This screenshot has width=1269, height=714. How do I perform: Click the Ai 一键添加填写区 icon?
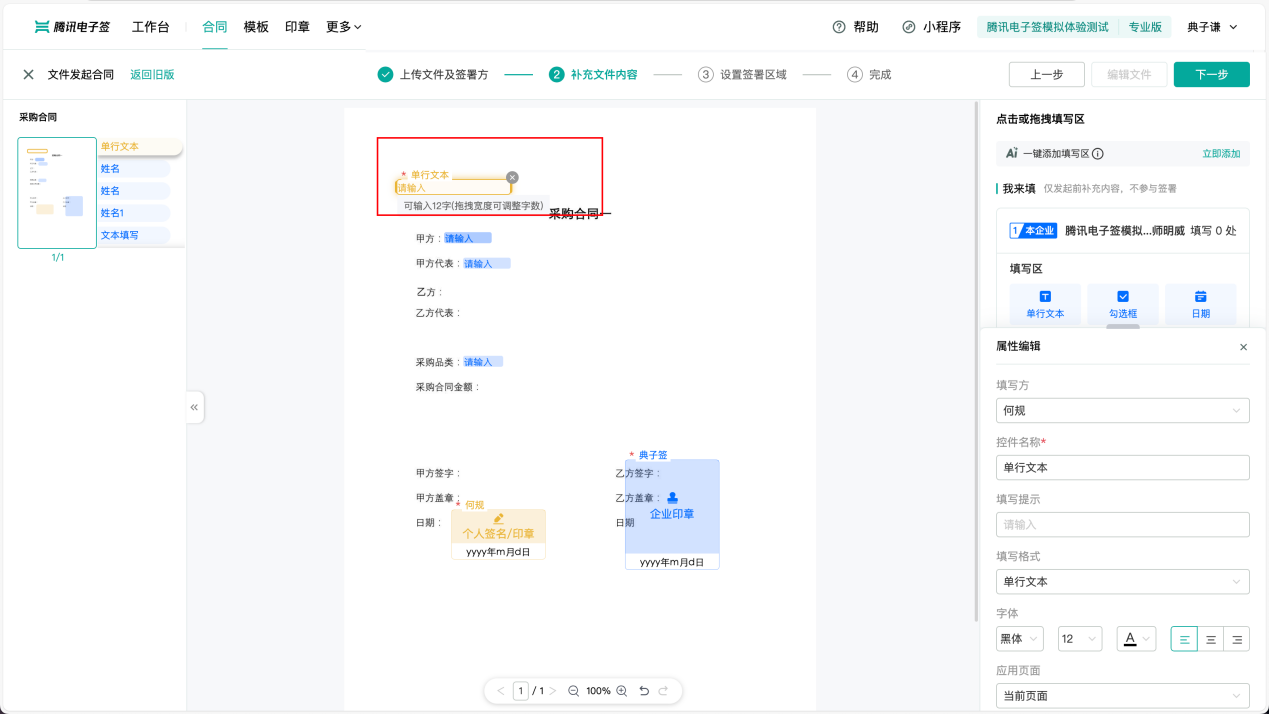tap(1012, 153)
